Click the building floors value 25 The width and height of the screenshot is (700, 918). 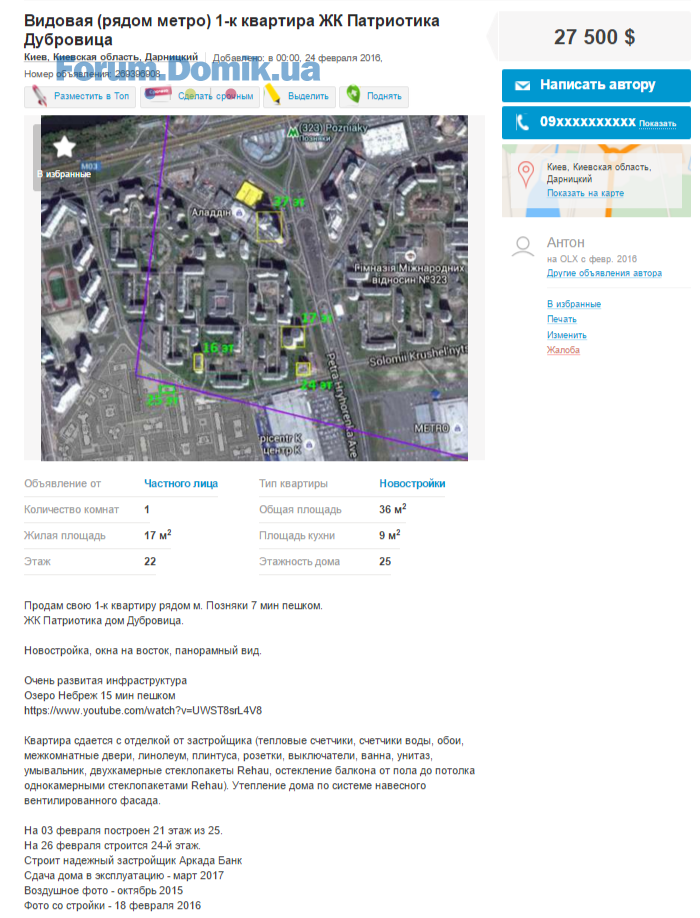[385, 561]
